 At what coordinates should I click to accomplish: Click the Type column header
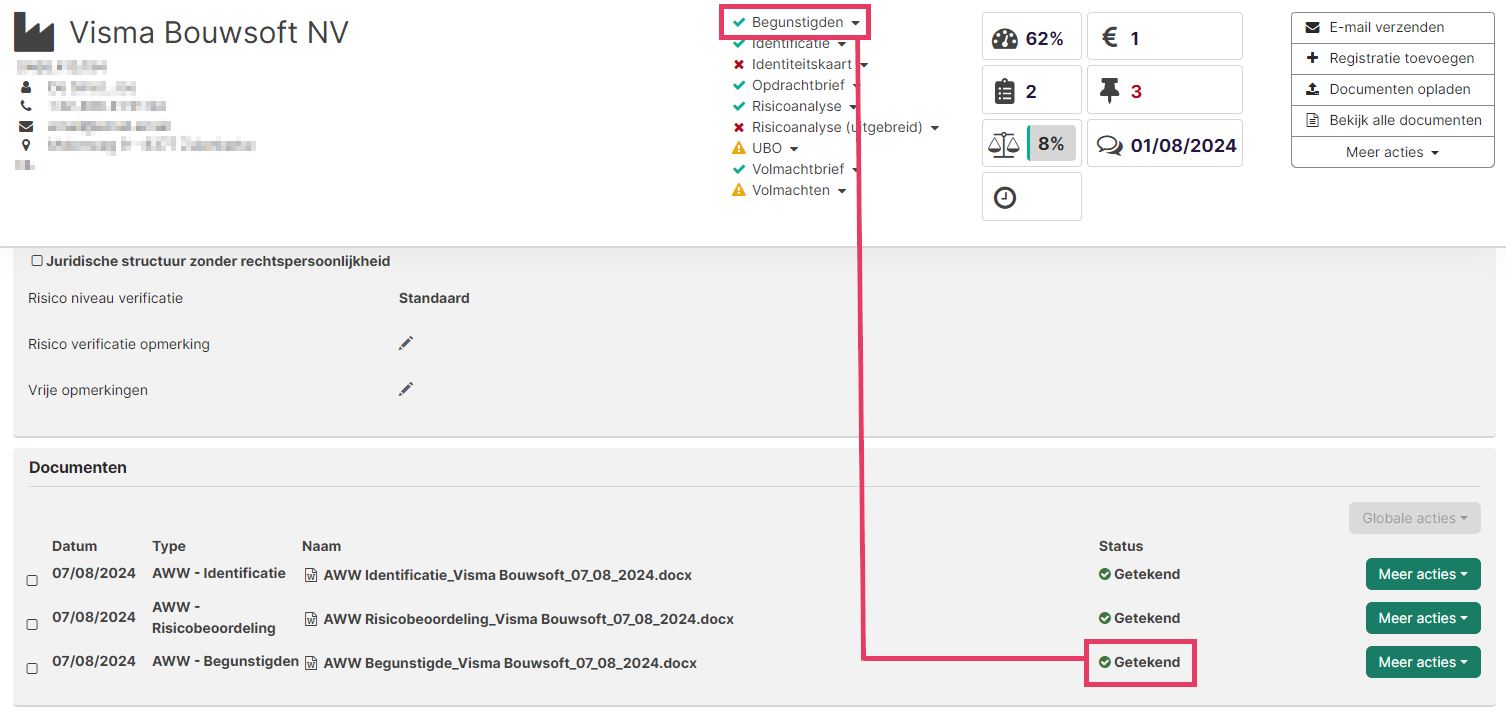[x=169, y=546]
